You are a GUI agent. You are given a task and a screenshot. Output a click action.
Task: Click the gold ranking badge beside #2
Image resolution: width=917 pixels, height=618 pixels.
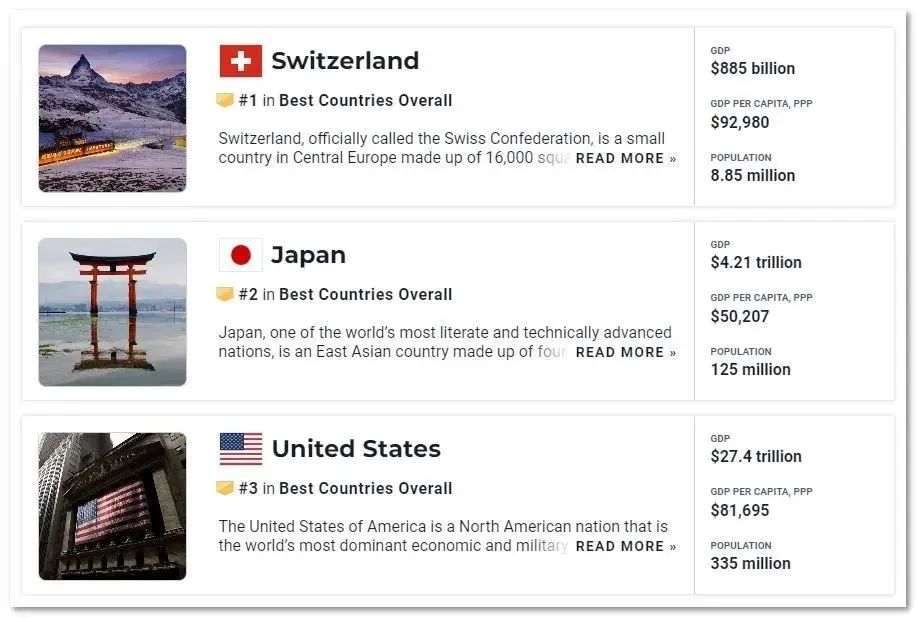point(225,294)
